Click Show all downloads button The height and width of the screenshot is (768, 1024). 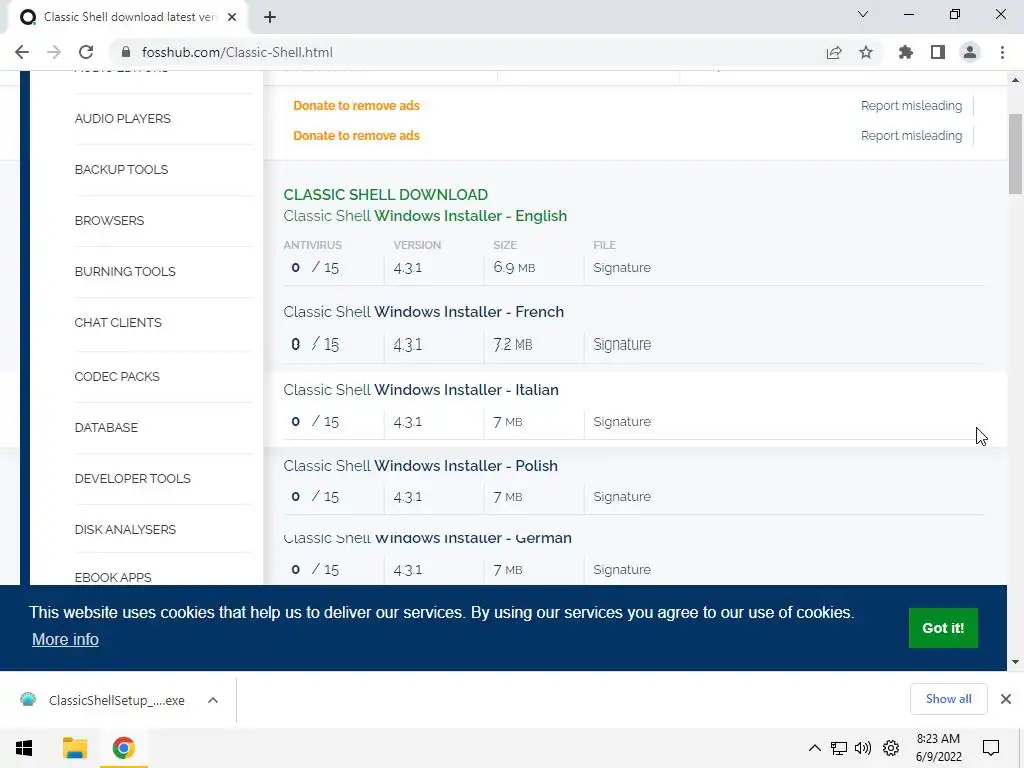(948, 699)
